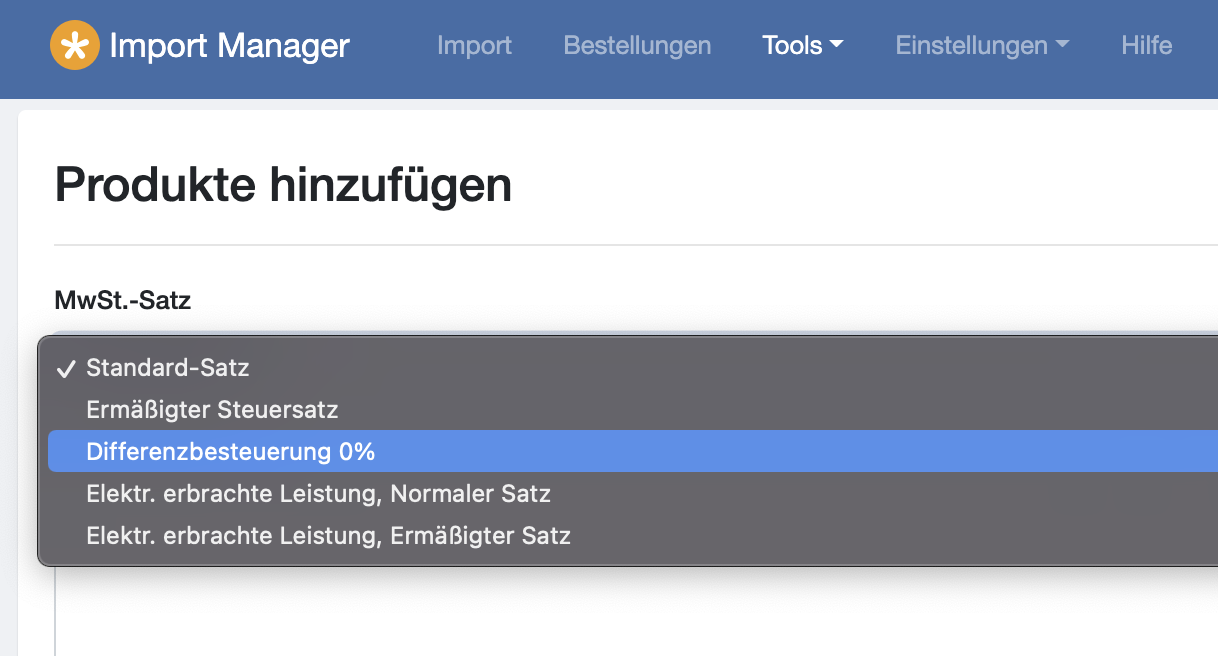Click the Produkte hinzufügen page heading
The image size is (1218, 656).
click(283, 185)
